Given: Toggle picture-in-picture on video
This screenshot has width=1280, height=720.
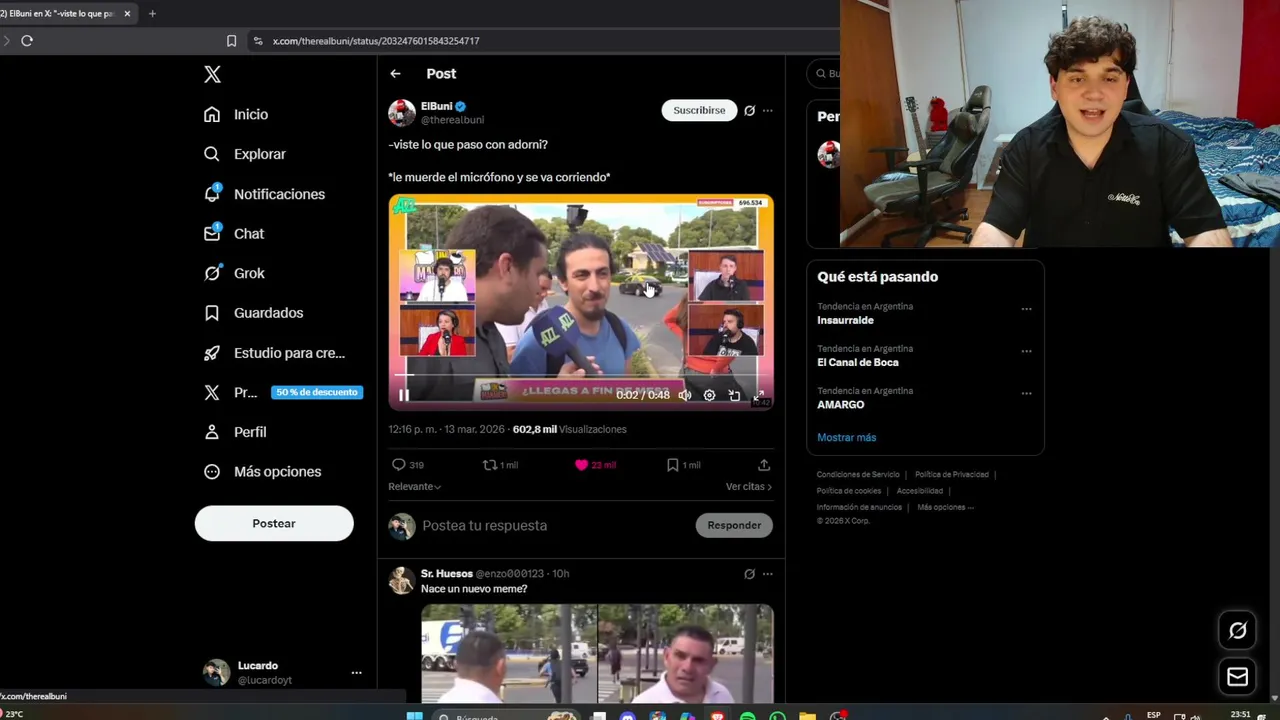Looking at the screenshot, I should [734, 395].
